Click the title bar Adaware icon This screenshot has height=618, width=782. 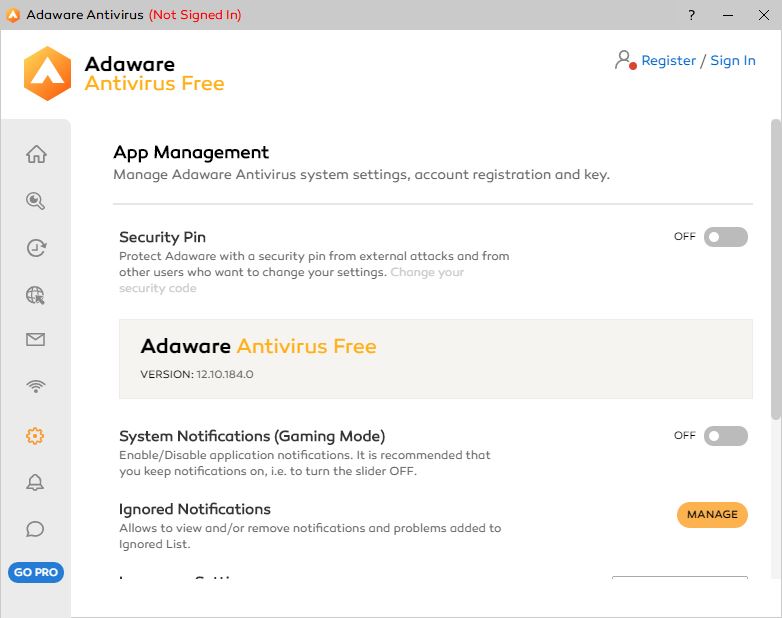coord(12,15)
